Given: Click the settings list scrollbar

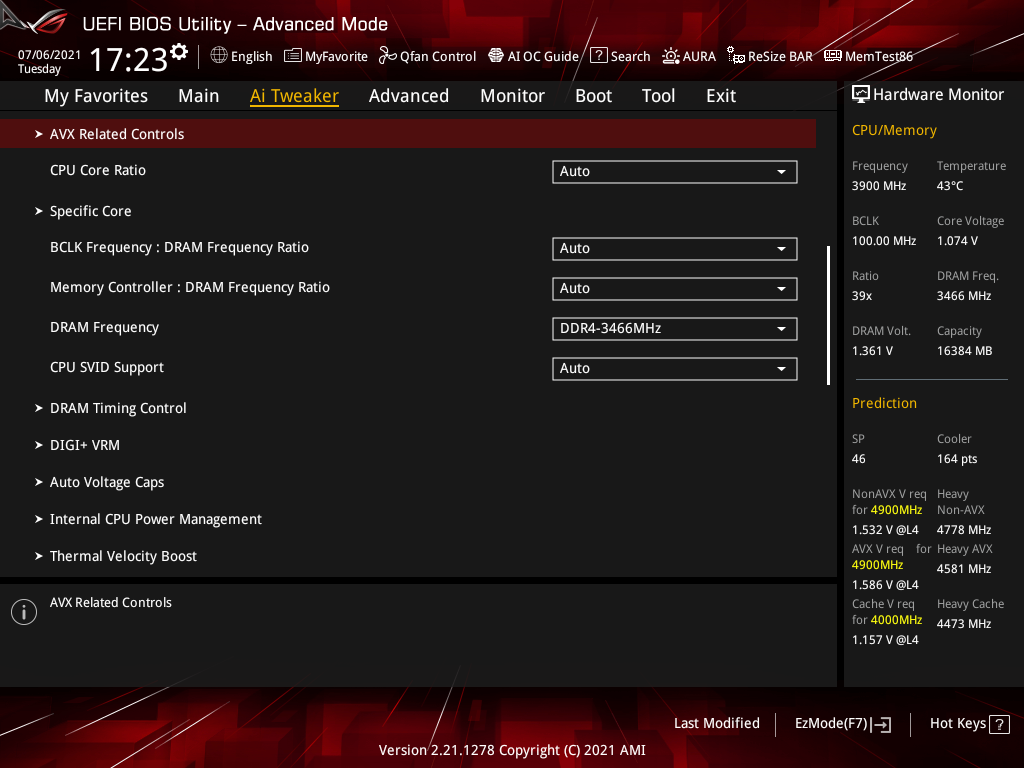Looking at the screenshot, I should pos(829,315).
